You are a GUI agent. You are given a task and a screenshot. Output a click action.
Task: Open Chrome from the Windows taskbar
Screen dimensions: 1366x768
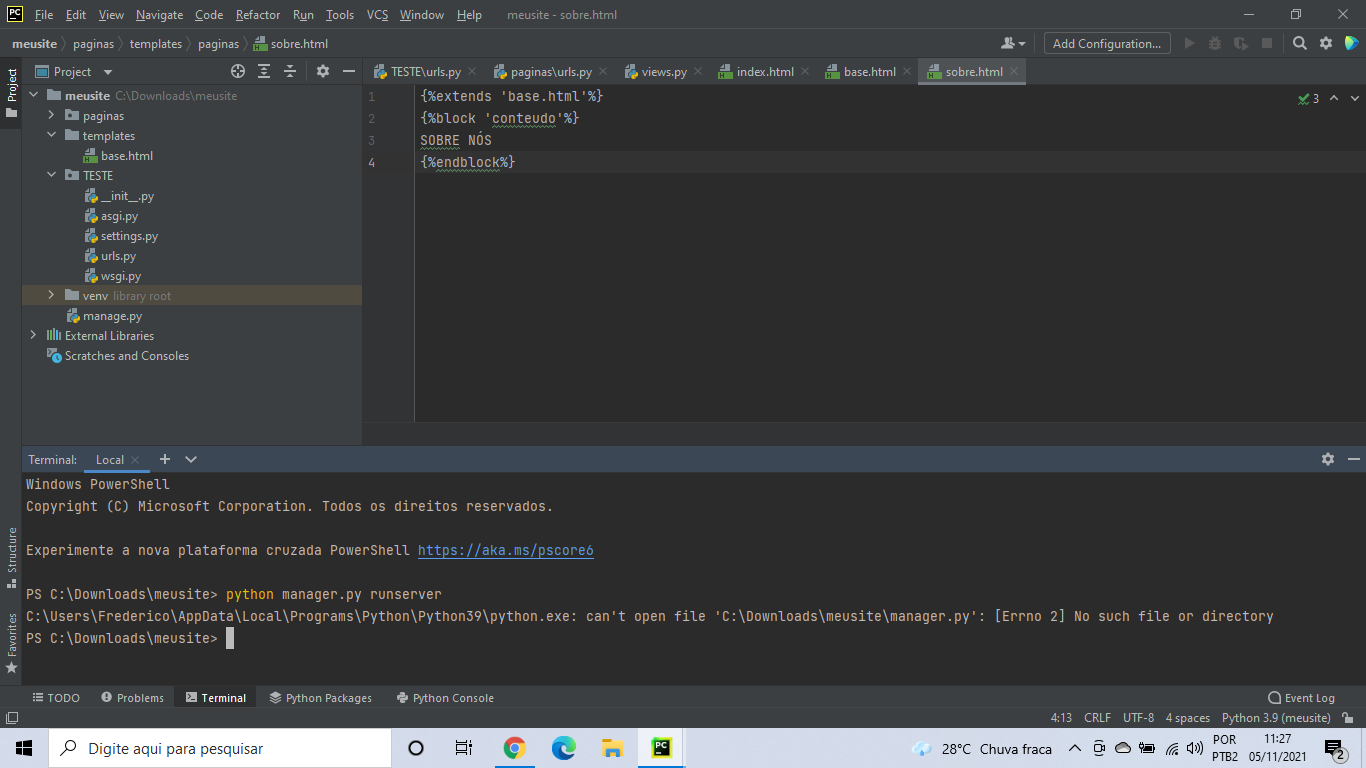514,748
